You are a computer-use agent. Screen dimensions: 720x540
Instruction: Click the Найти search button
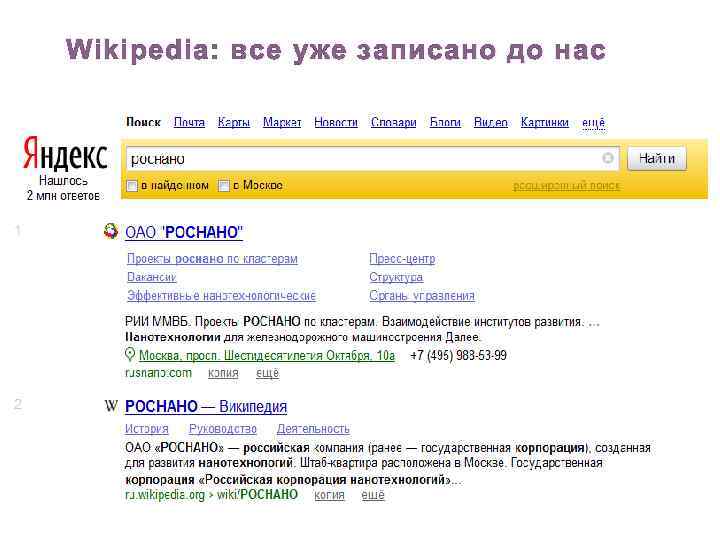[x=657, y=158]
